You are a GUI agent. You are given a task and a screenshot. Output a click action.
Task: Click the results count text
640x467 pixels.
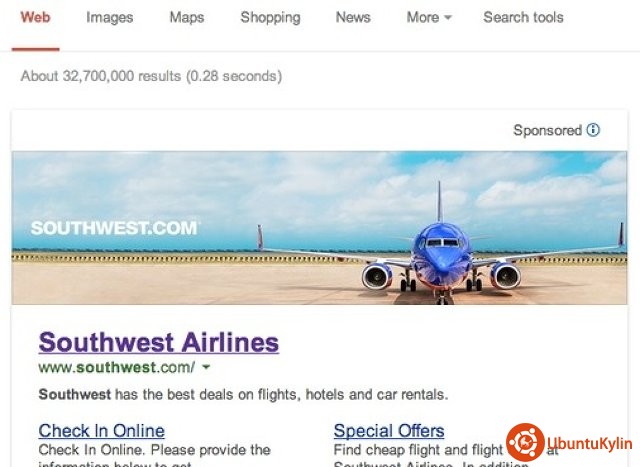pos(151,76)
